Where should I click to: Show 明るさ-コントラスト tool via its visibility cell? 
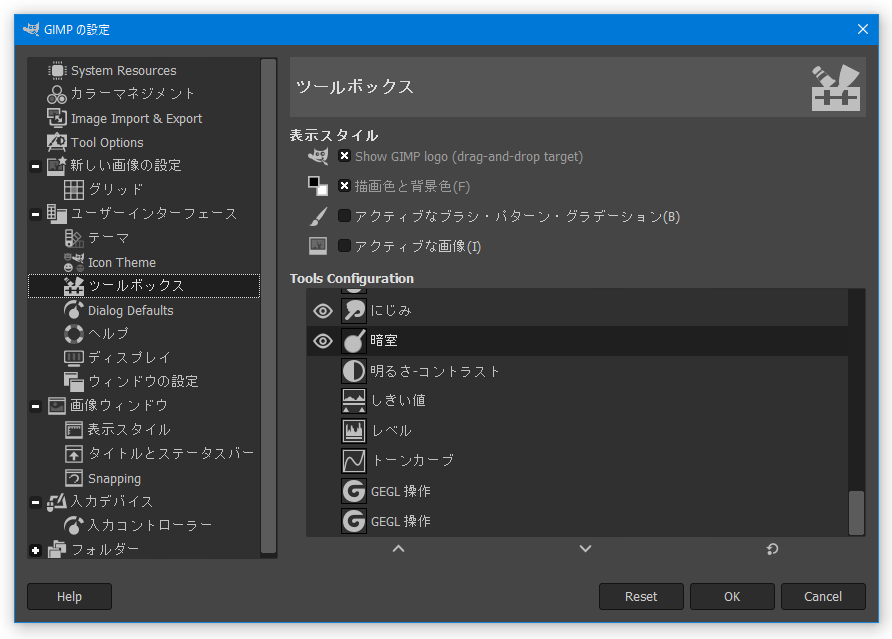pyautogui.click(x=323, y=371)
